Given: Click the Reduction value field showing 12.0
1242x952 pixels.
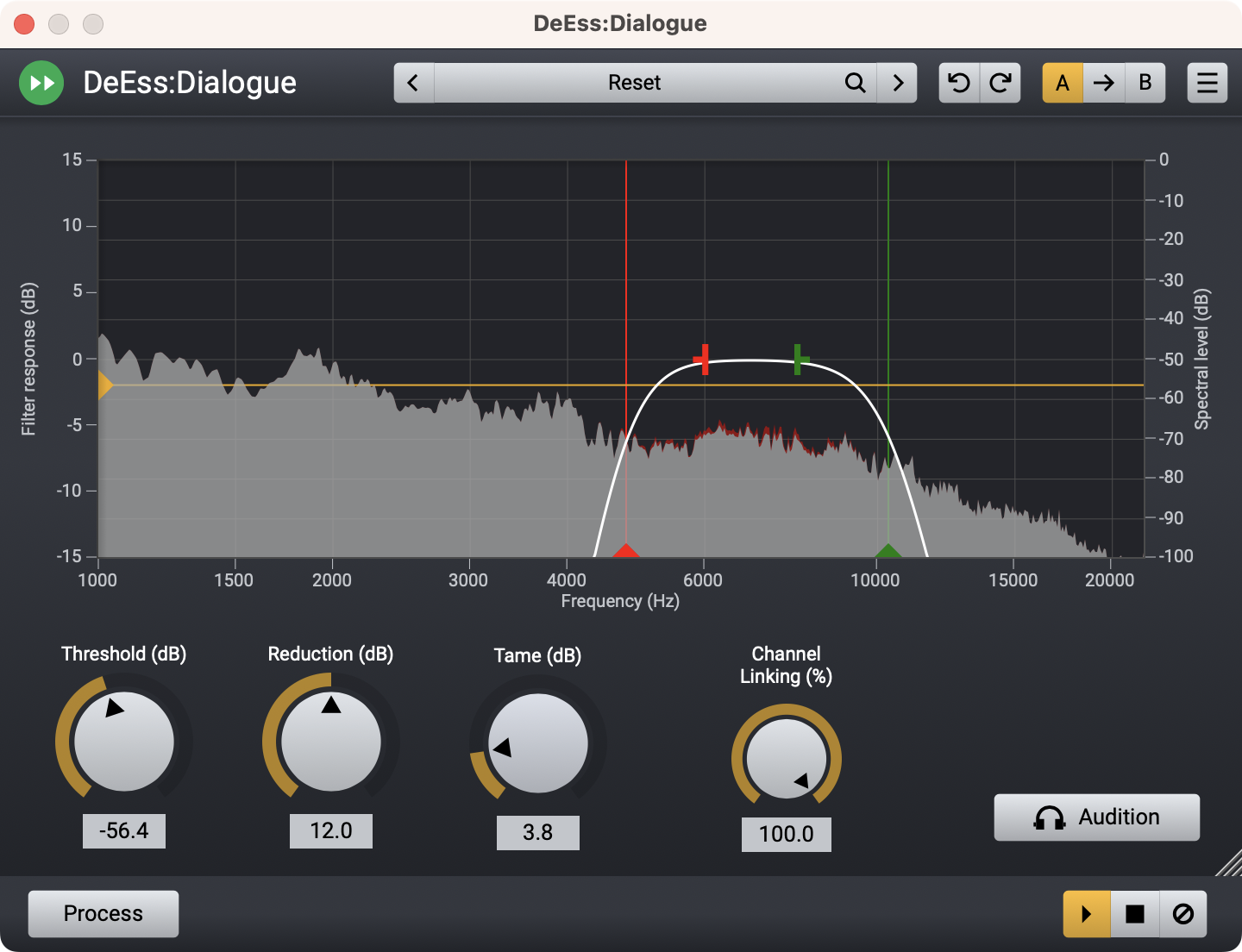Looking at the screenshot, I should click(331, 830).
